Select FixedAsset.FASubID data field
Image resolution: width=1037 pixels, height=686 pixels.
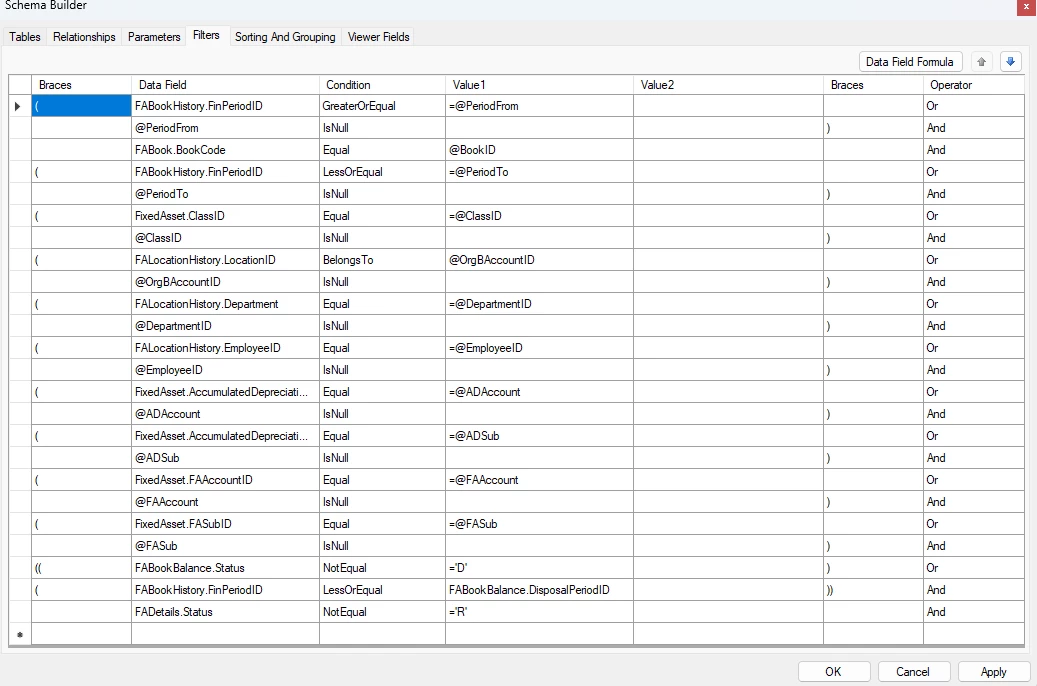pyautogui.click(x=225, y=524)
